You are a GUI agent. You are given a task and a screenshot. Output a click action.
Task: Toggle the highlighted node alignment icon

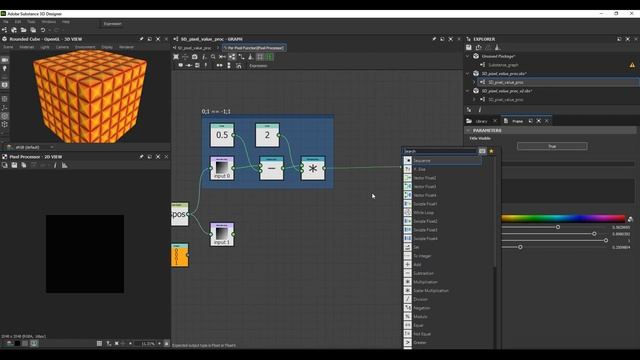pos(232,57)
